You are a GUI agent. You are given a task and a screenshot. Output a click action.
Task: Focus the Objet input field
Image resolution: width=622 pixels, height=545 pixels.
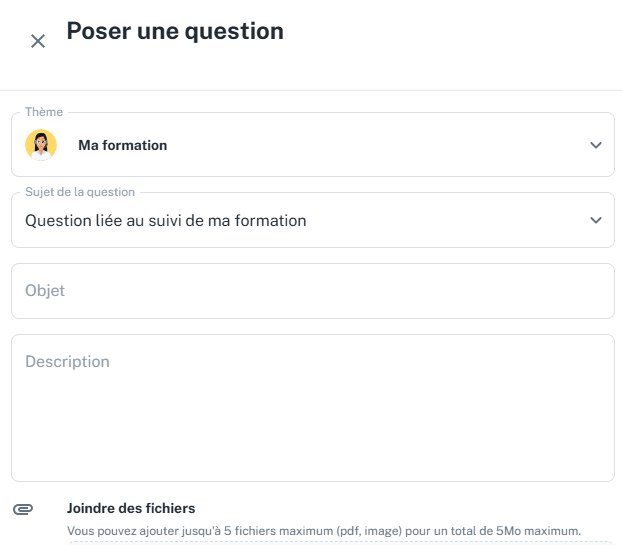[312, 291]
